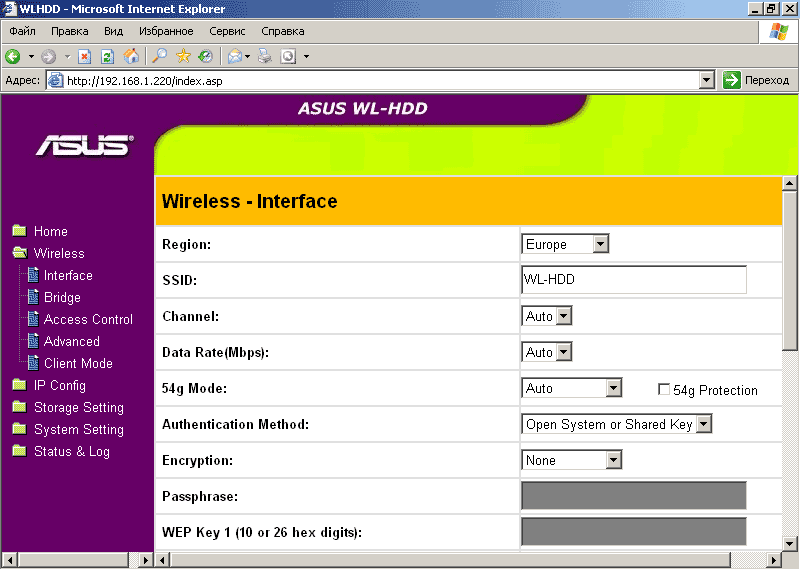Screen dimensions: 800x569
Task: Click the disabled WEP Key 1 field
Action: pyautogui.click(x=634, y=531)
